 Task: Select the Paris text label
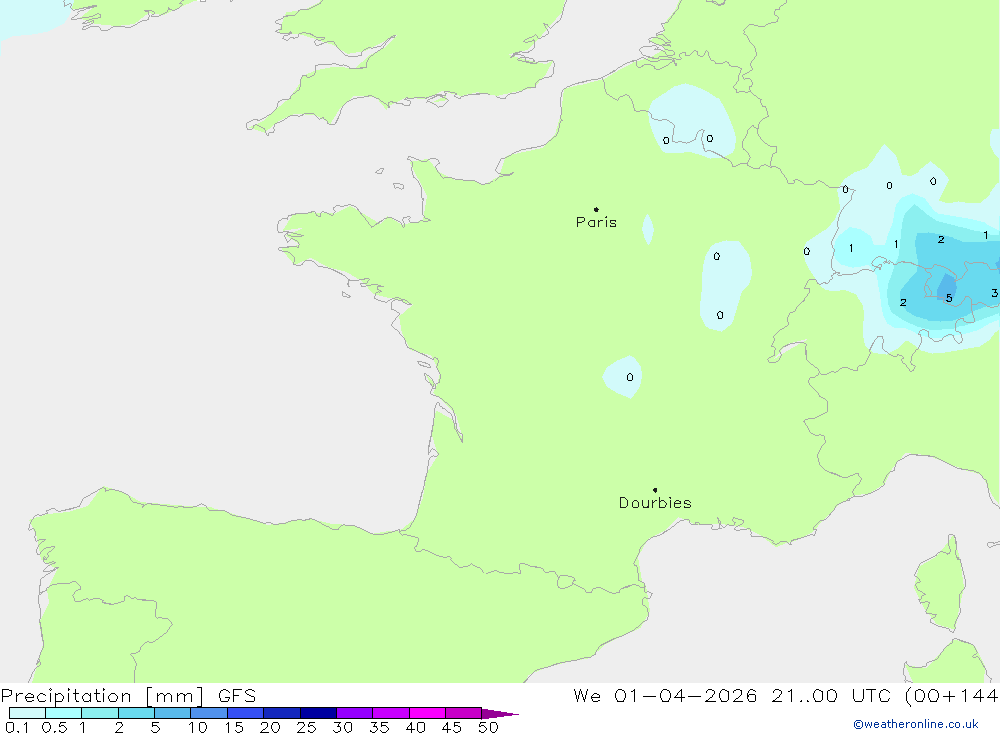(x=596, y=222)
